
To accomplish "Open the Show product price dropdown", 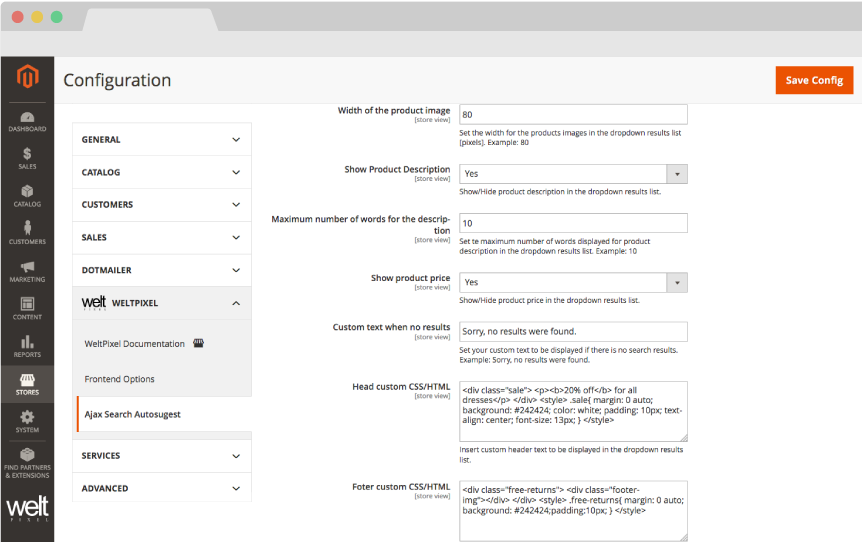I will (x=573, y=283).
